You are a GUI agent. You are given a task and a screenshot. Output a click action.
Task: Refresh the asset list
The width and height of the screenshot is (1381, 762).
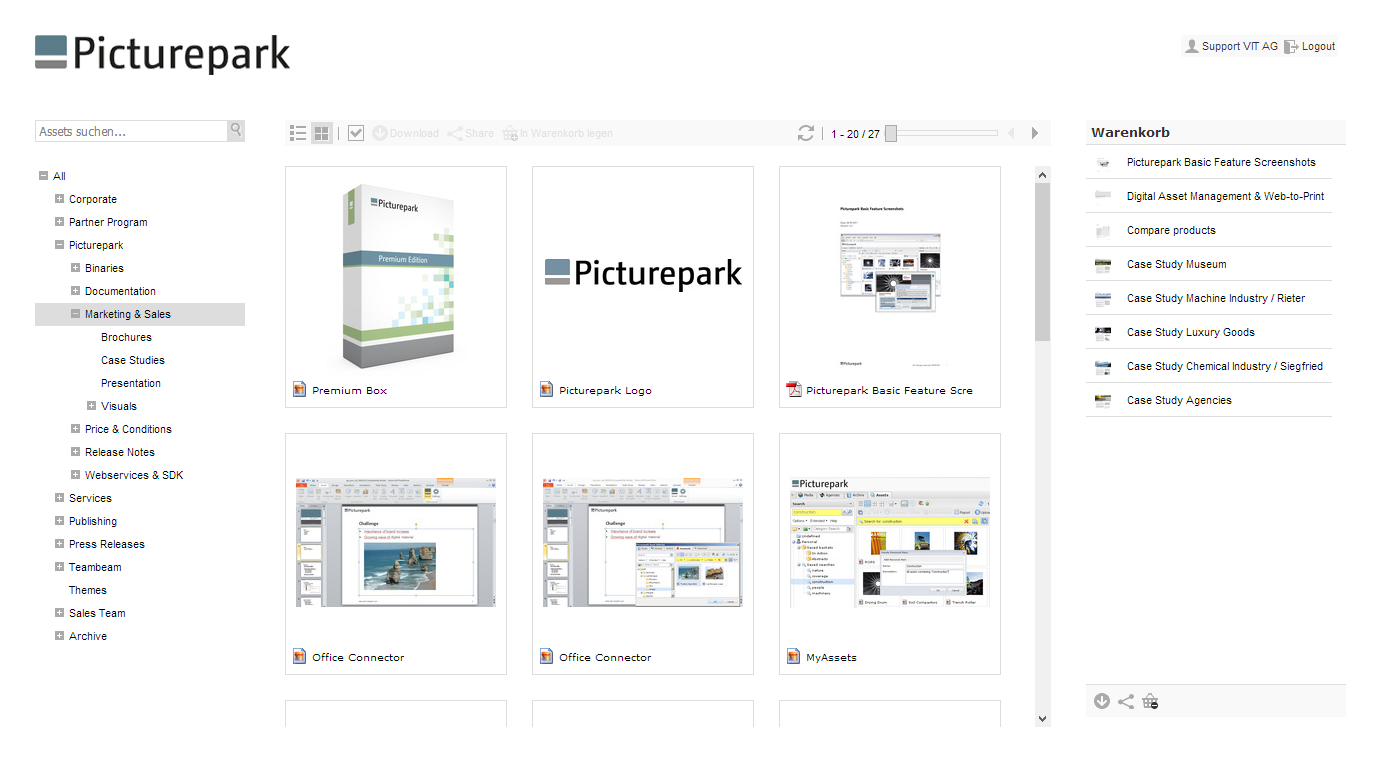pyautogui.click(x=806, y=133)
